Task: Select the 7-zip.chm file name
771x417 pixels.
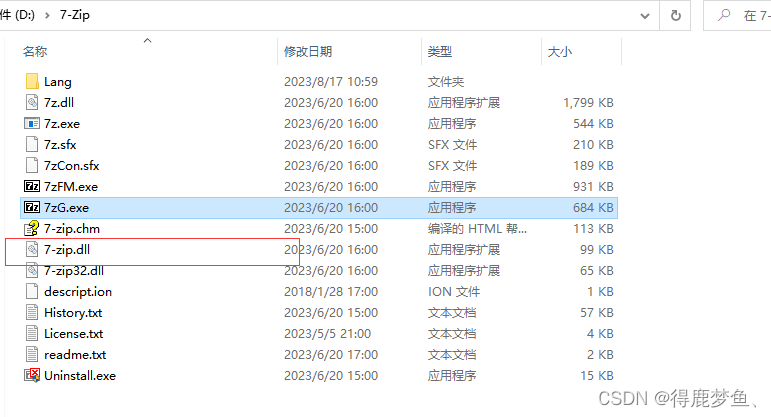Action: (72, 229)
